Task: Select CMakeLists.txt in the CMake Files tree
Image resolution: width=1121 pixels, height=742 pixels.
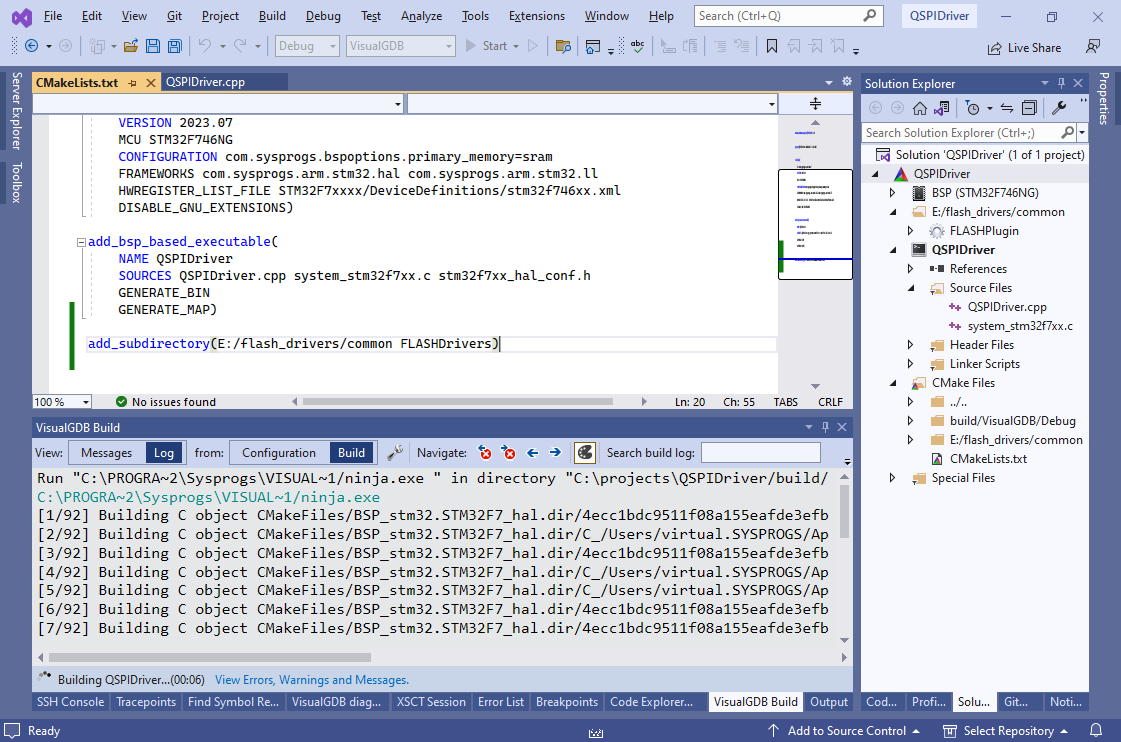Action: point(988,459)
